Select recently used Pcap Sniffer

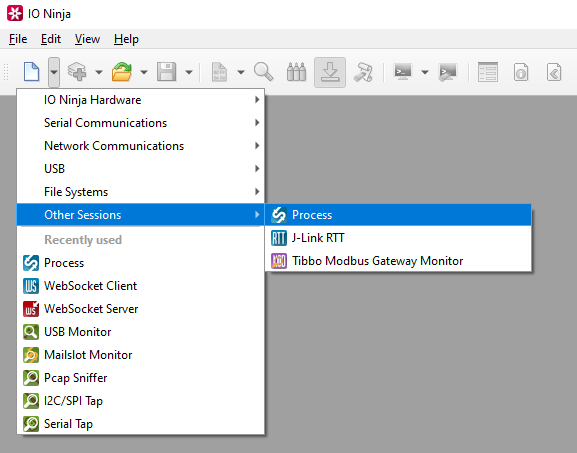(x=141, y=378)
